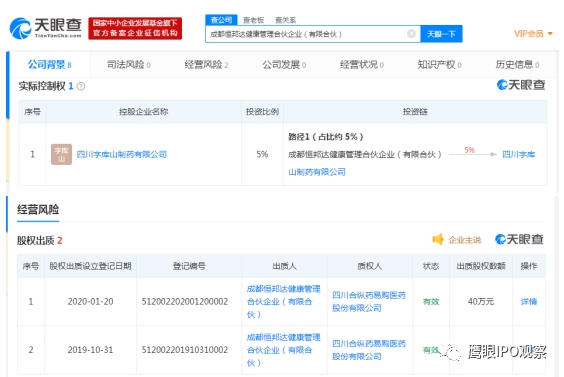Click the 5% investment ratio cell

(x=262, y=154)
